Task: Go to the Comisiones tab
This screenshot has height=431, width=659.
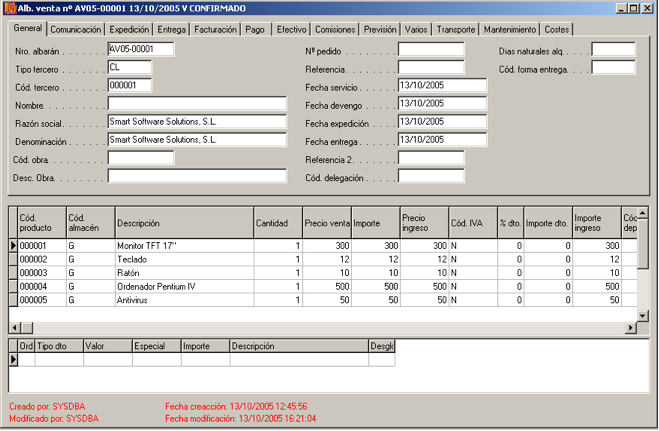Action: pos(337,30)
